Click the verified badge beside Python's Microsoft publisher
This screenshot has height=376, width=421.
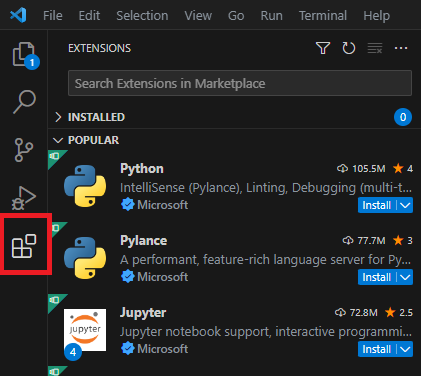coord(128,205)
